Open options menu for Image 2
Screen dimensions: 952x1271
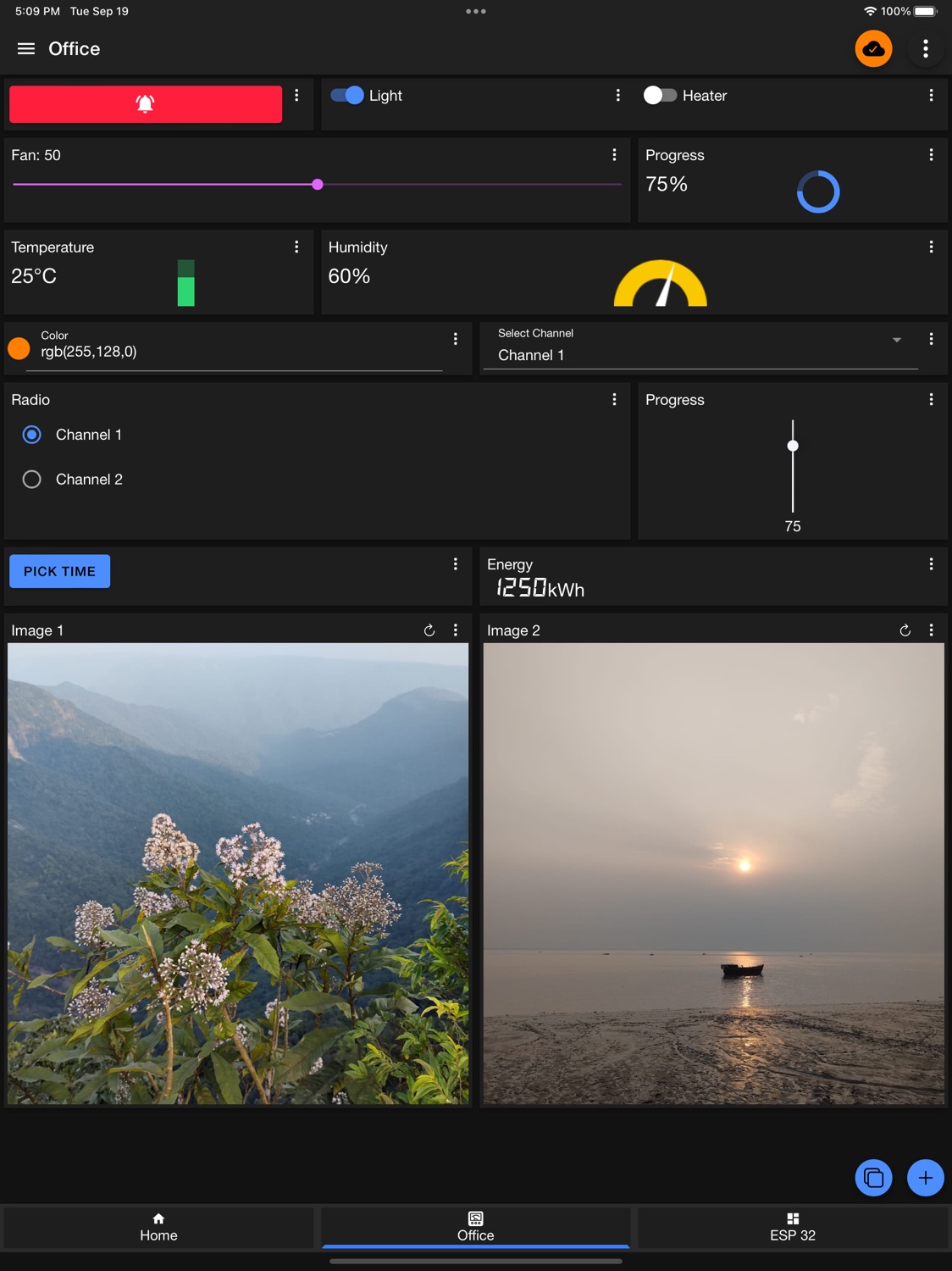tap(931, 630)
